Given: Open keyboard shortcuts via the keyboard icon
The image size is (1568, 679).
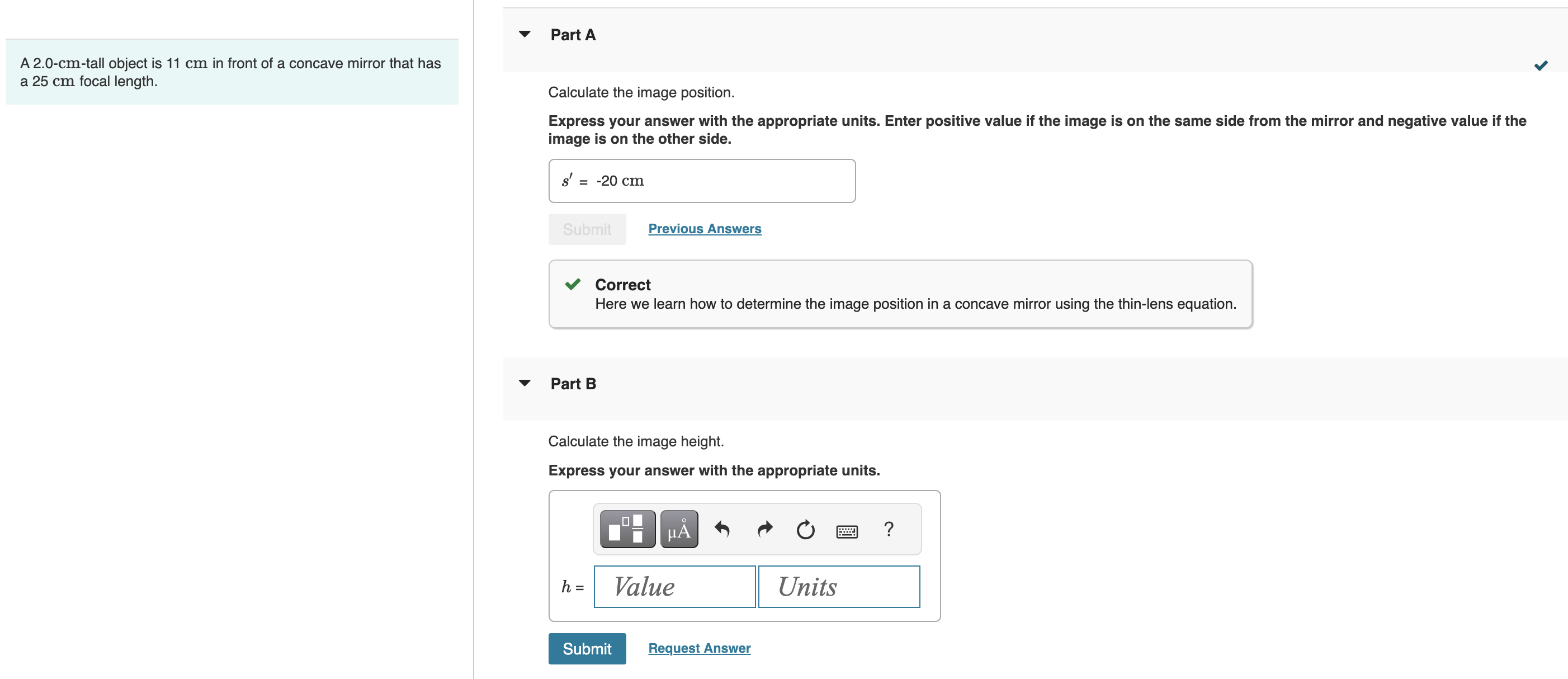Looking at the screenshot, I should (847, 532).
